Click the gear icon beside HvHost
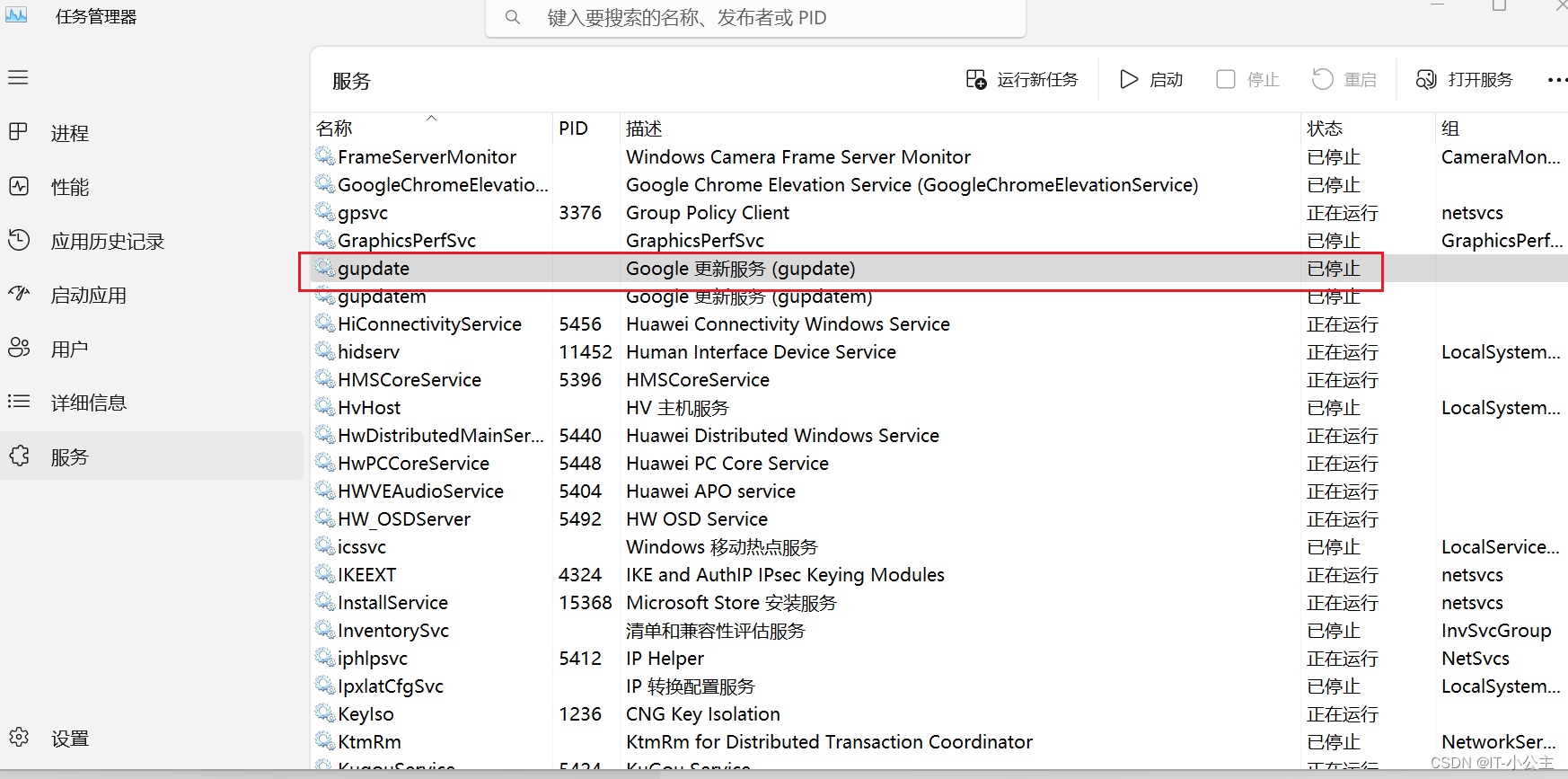The width and height of the screenshot is (1568, 779). pos(325,407)
